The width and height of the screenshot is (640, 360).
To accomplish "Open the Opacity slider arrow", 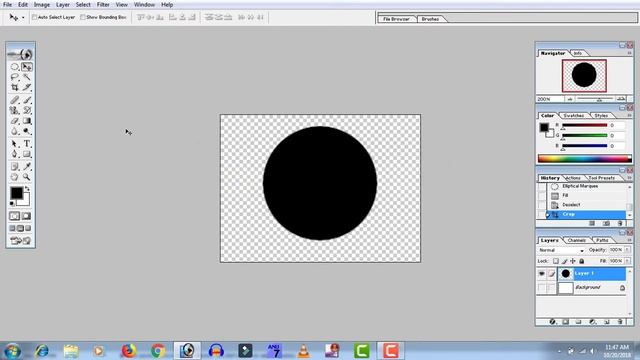I will [x=627, y=250].
